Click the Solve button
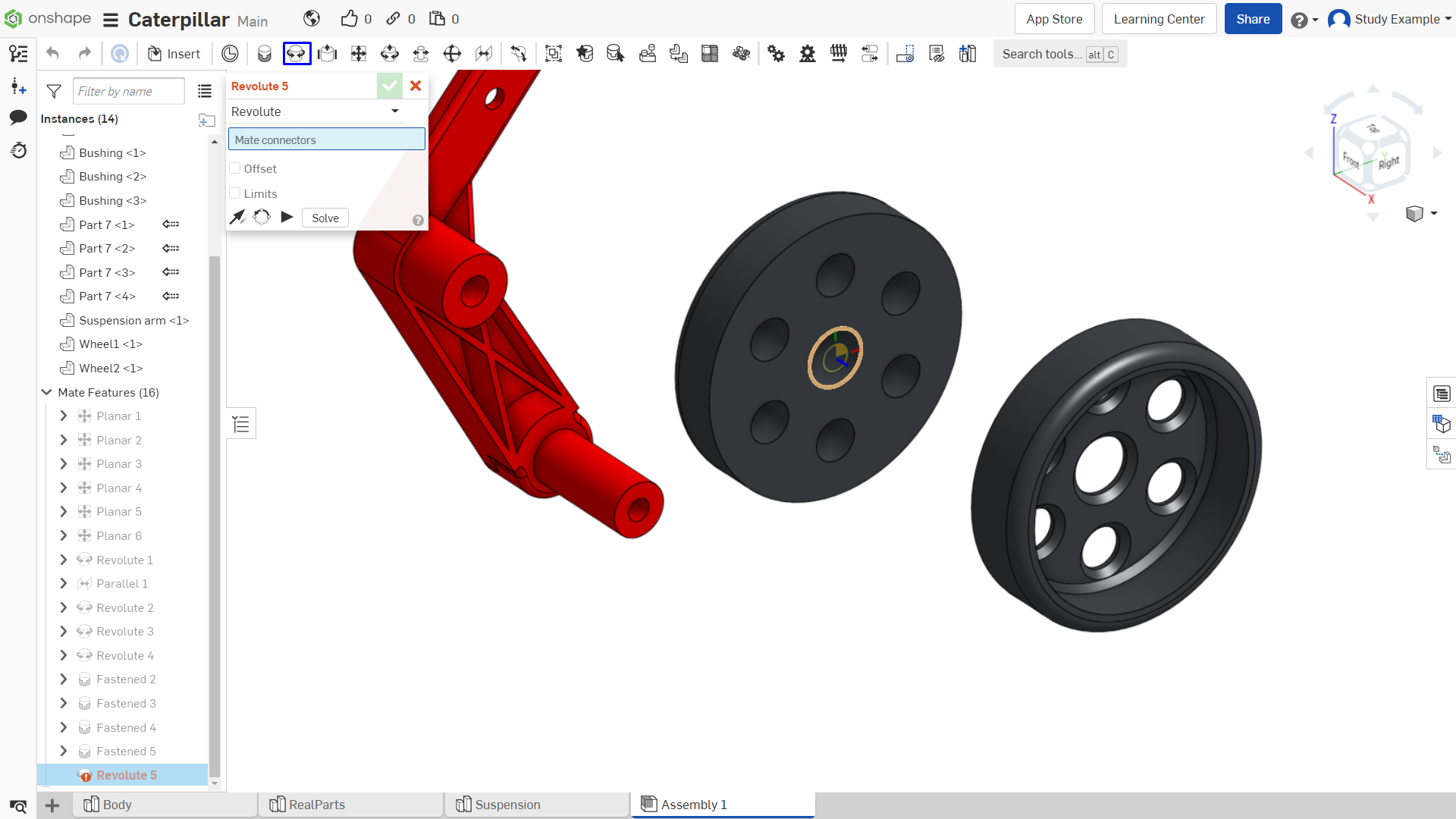This screenshot has height=819, width=1456. point(325,218)
